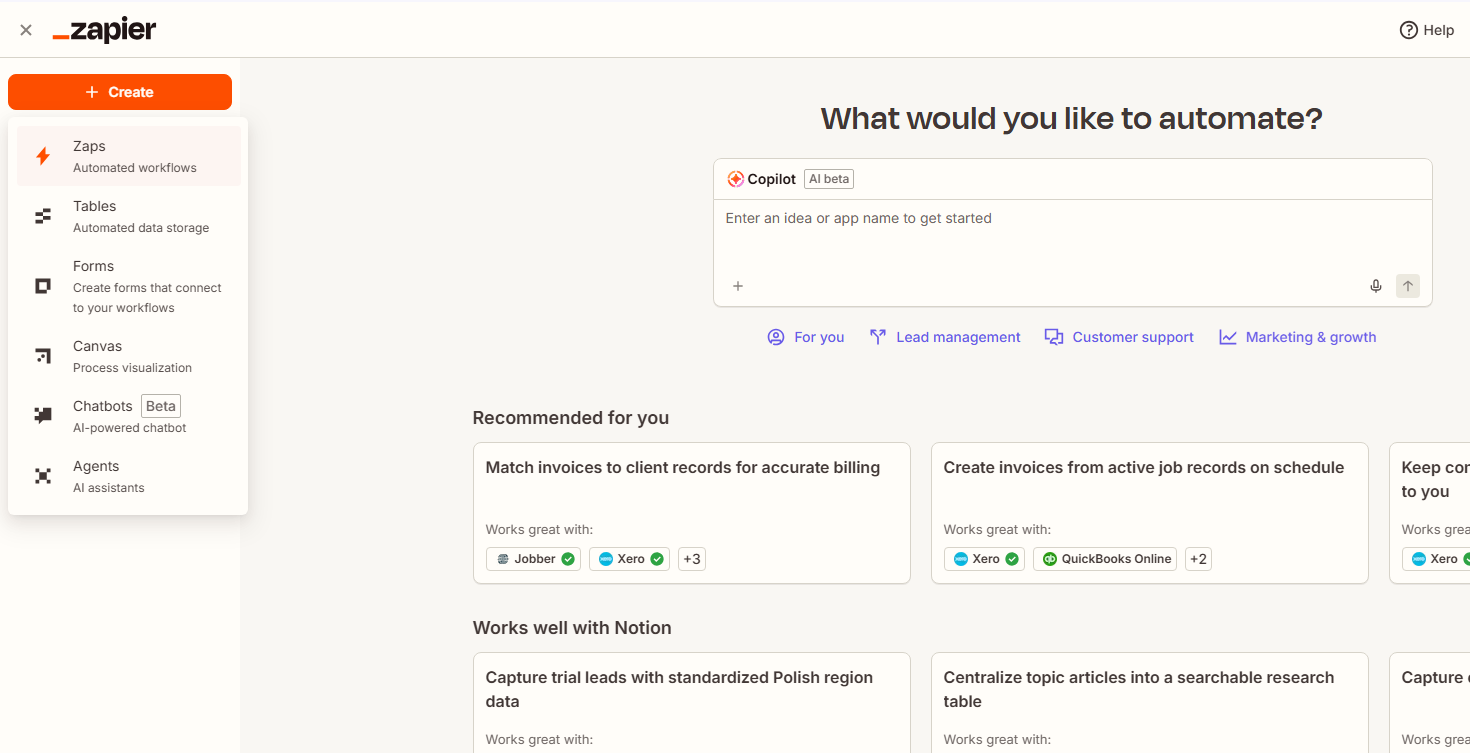Screen dimensions: 1470x753
Task: Show Marketing & growth suggestions
Action: pos(1298,337)
